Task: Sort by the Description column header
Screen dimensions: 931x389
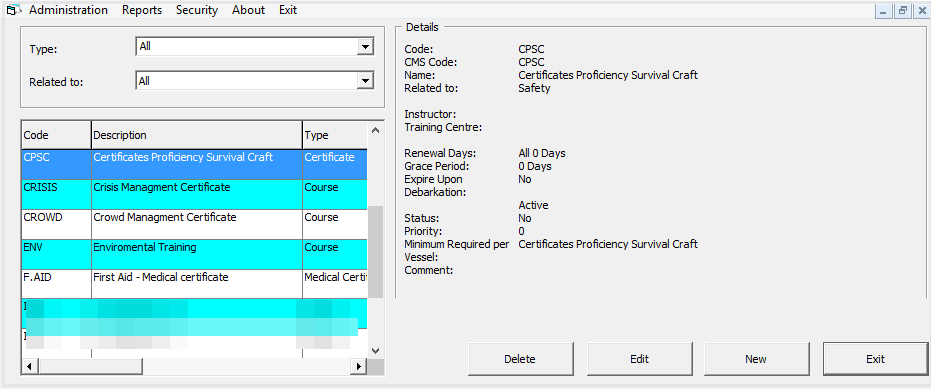Action: tap(197, 135)
